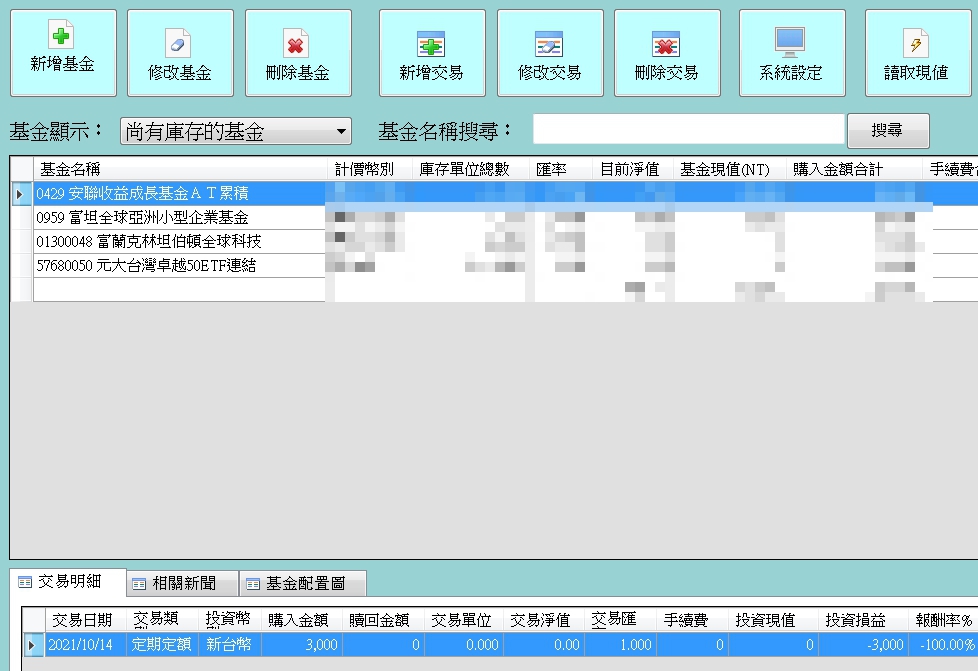This screenshot has width=978, height=671.
Task: Click the 3,000 purchase amount cell
Action: (301, 644)
